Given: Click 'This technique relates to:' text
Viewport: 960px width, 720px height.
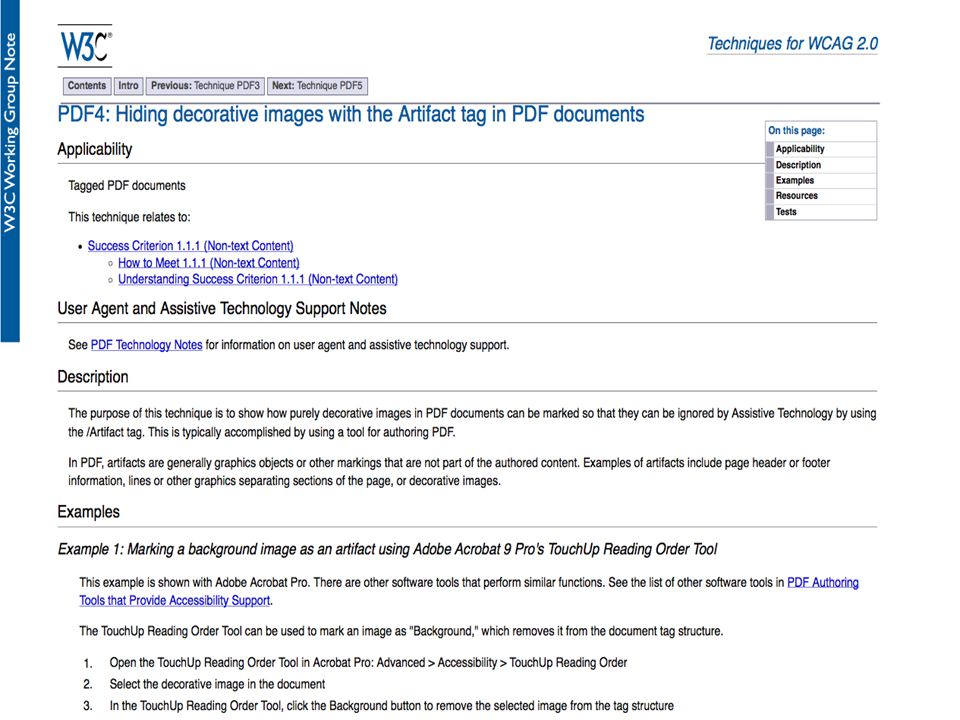Looking at the screenshot, I should coord(129,217).
